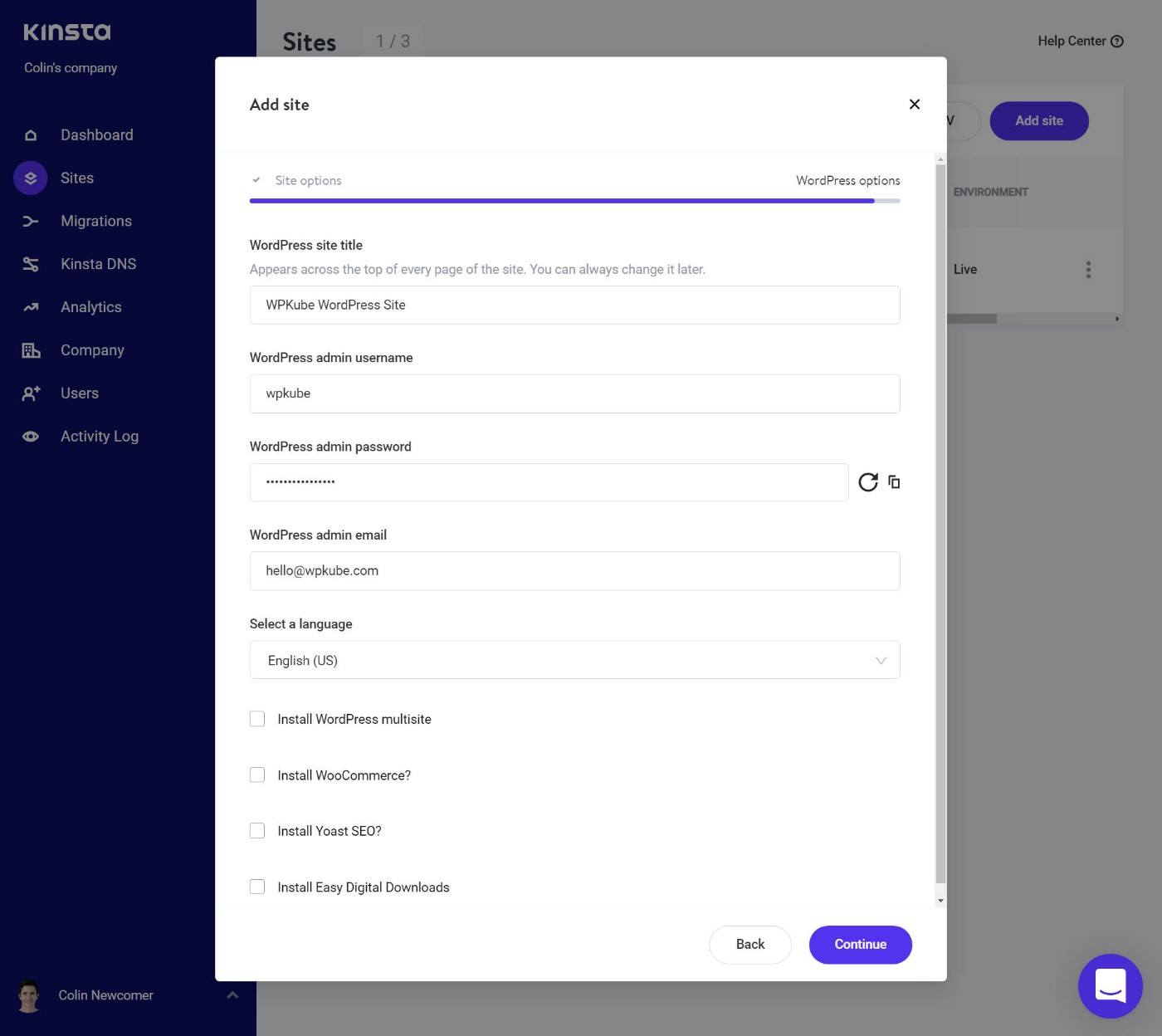Open the Migrations menu item
This screenshot has height=1036, width=1162.
pos(96,221)
